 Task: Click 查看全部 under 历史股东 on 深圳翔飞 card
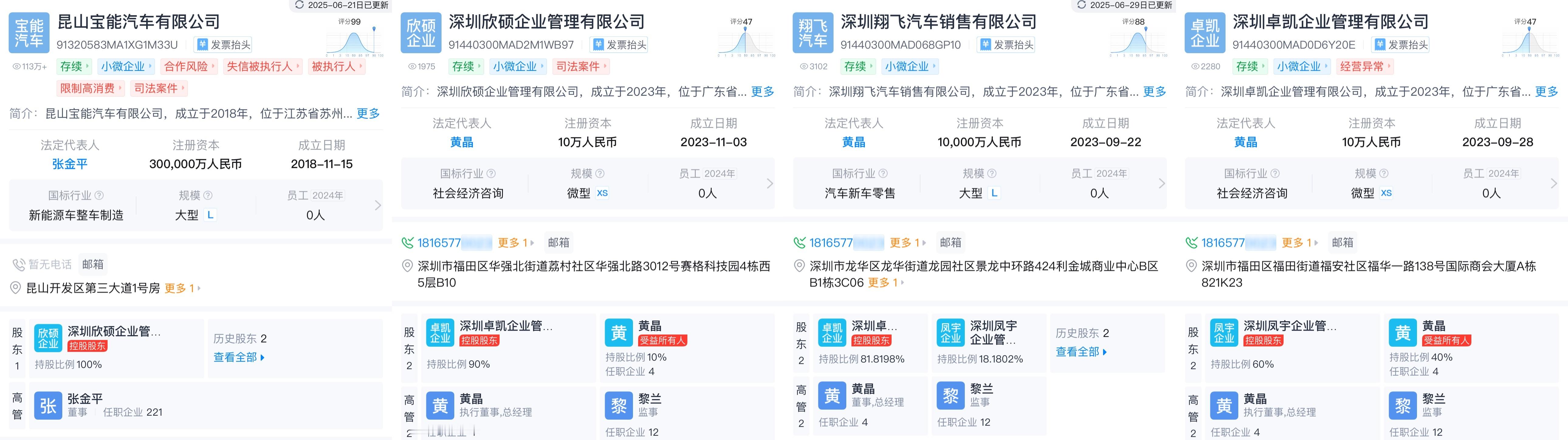tap(1082, 352)
